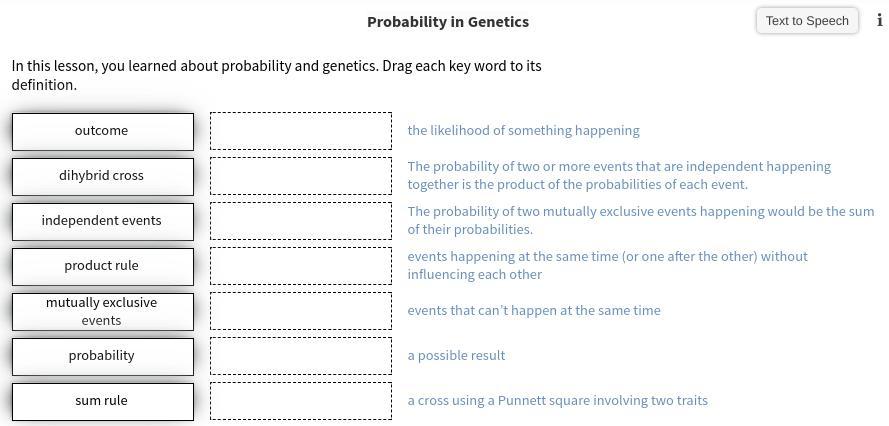Click drop box beside likelihood definition

pos(300,131)
